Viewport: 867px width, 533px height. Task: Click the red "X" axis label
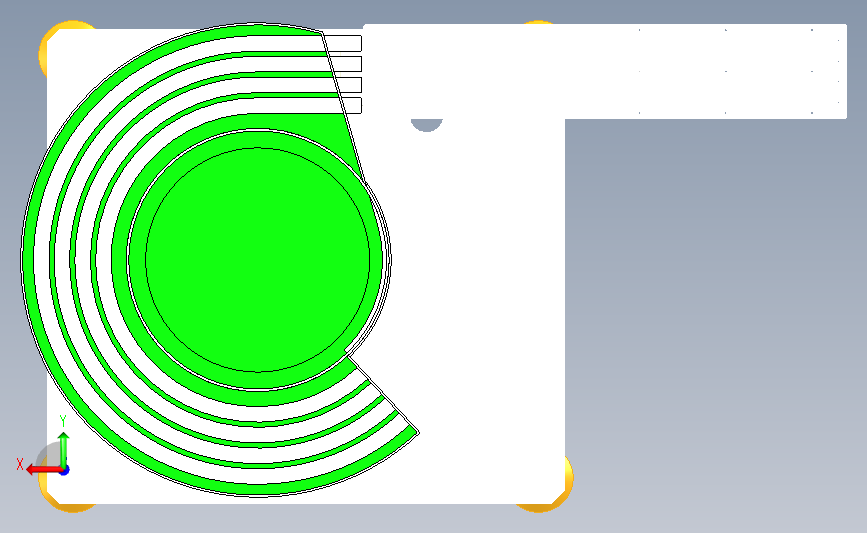pyautogui.click(x=20, y=464)
